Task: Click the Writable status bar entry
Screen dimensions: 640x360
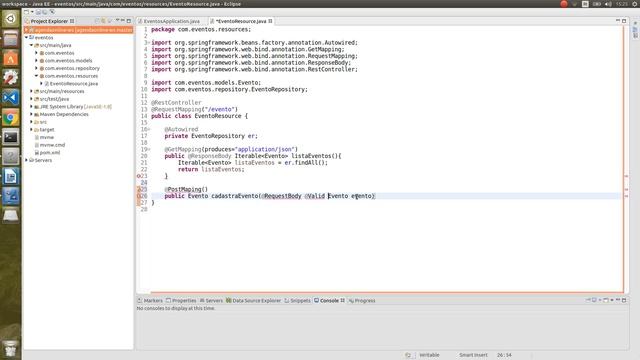Action: [x=429, y=355]
